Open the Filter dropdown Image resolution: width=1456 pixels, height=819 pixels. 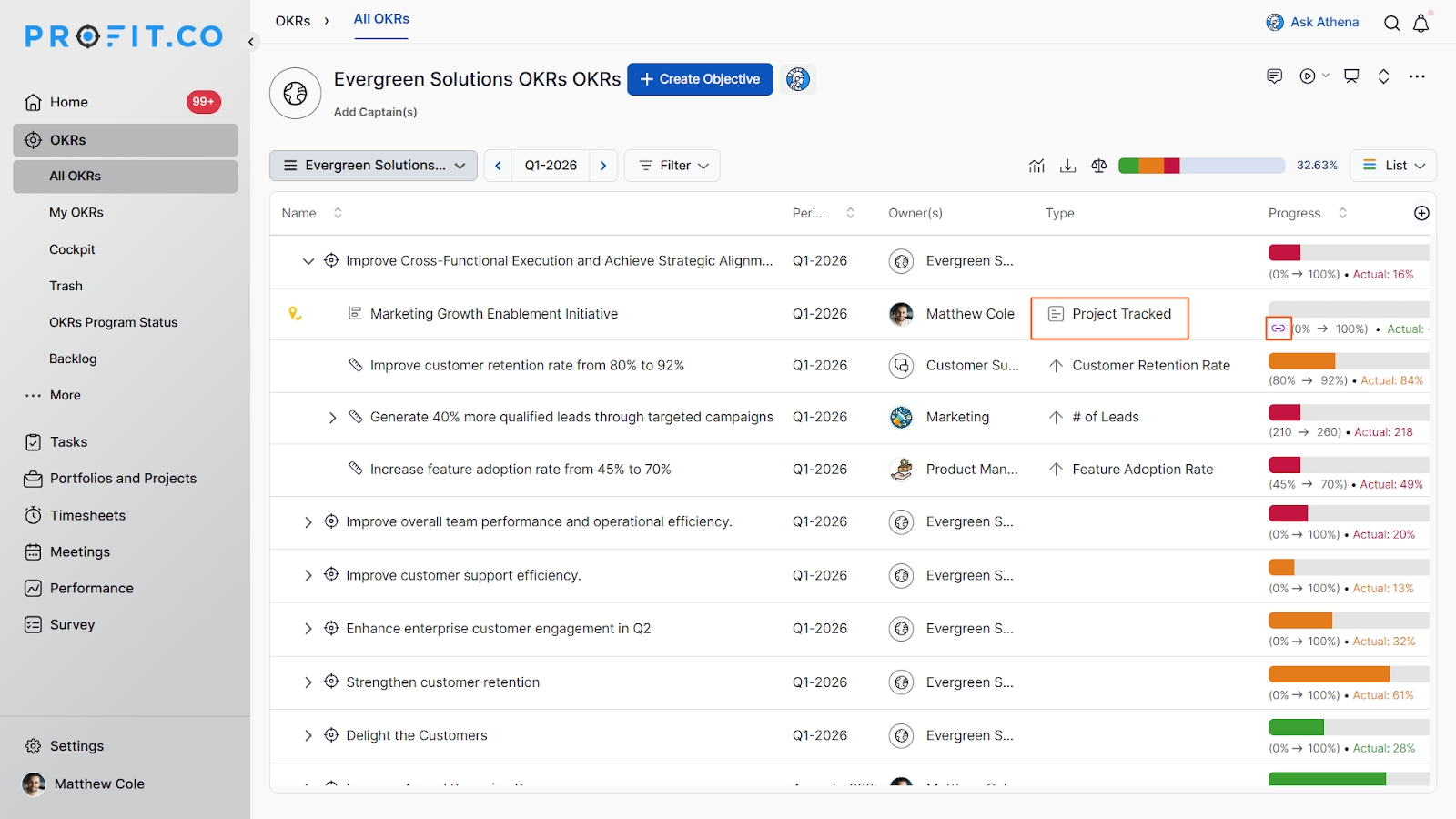tap(672, 166)
